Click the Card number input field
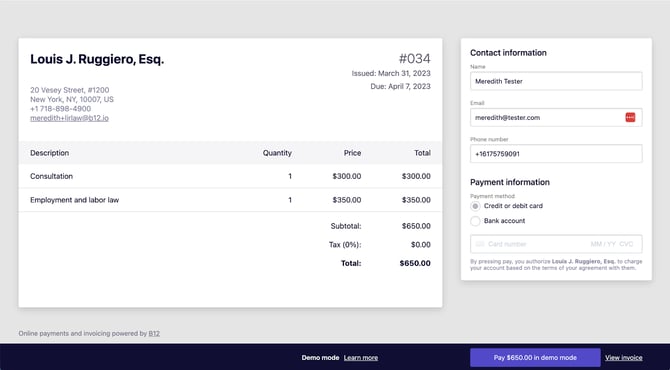This screenshot has height=370, width=670. [530, 244]
